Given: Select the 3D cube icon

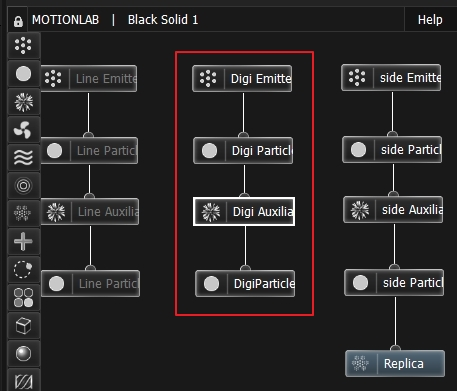Looking at the screenshot, I should click(23, 325).
